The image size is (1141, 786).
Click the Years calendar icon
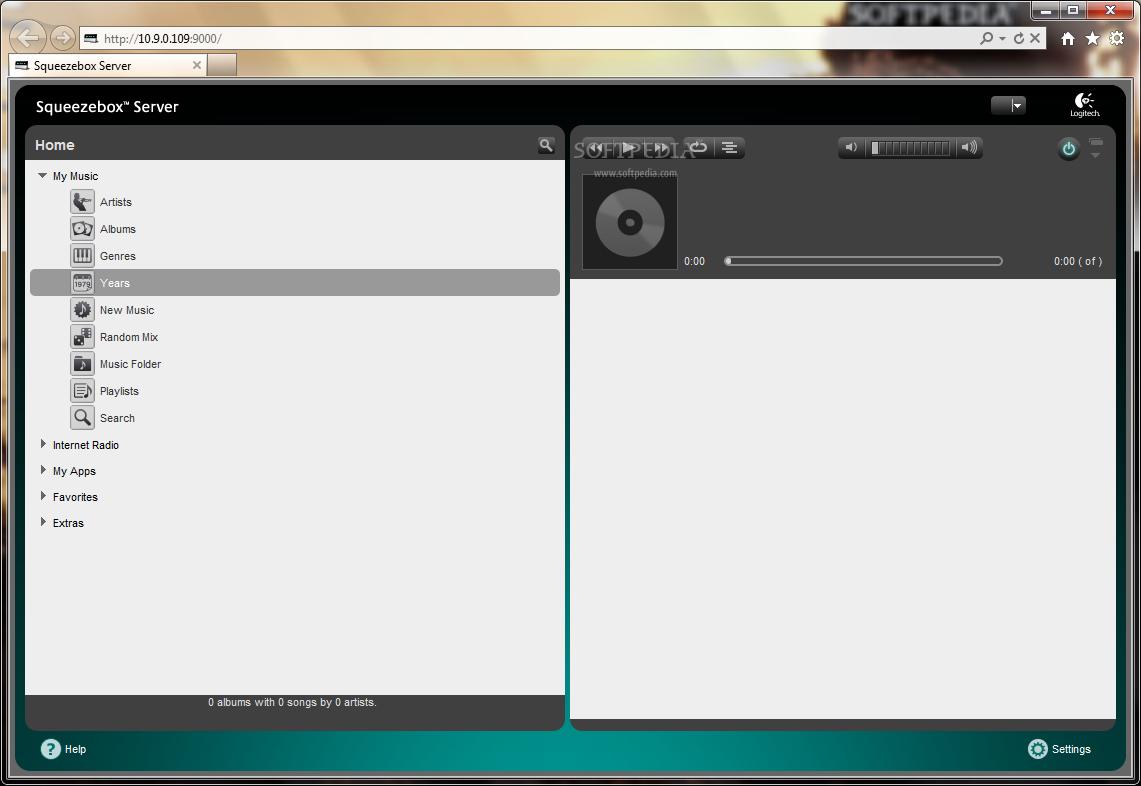click(82, 282)
